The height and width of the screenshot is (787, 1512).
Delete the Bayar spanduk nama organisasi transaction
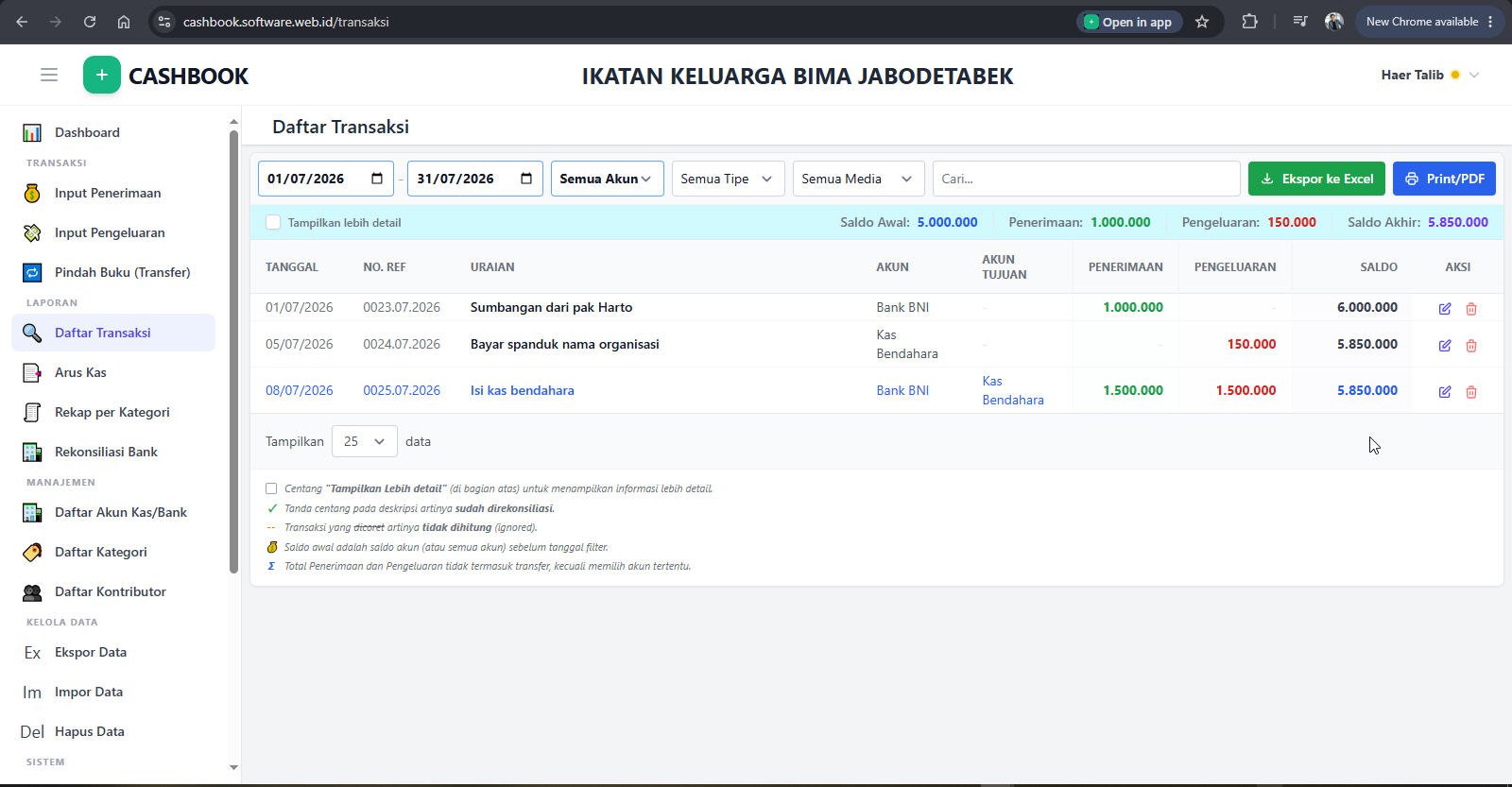tap(1471, 345)
